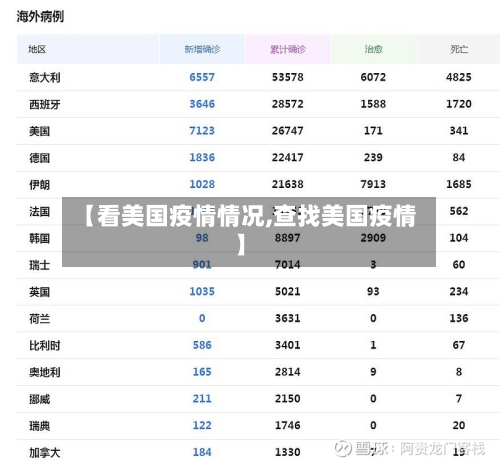Click new cases value 1035
The width and height of the screenshot is (500, 464).
click(x=202, y=292)
